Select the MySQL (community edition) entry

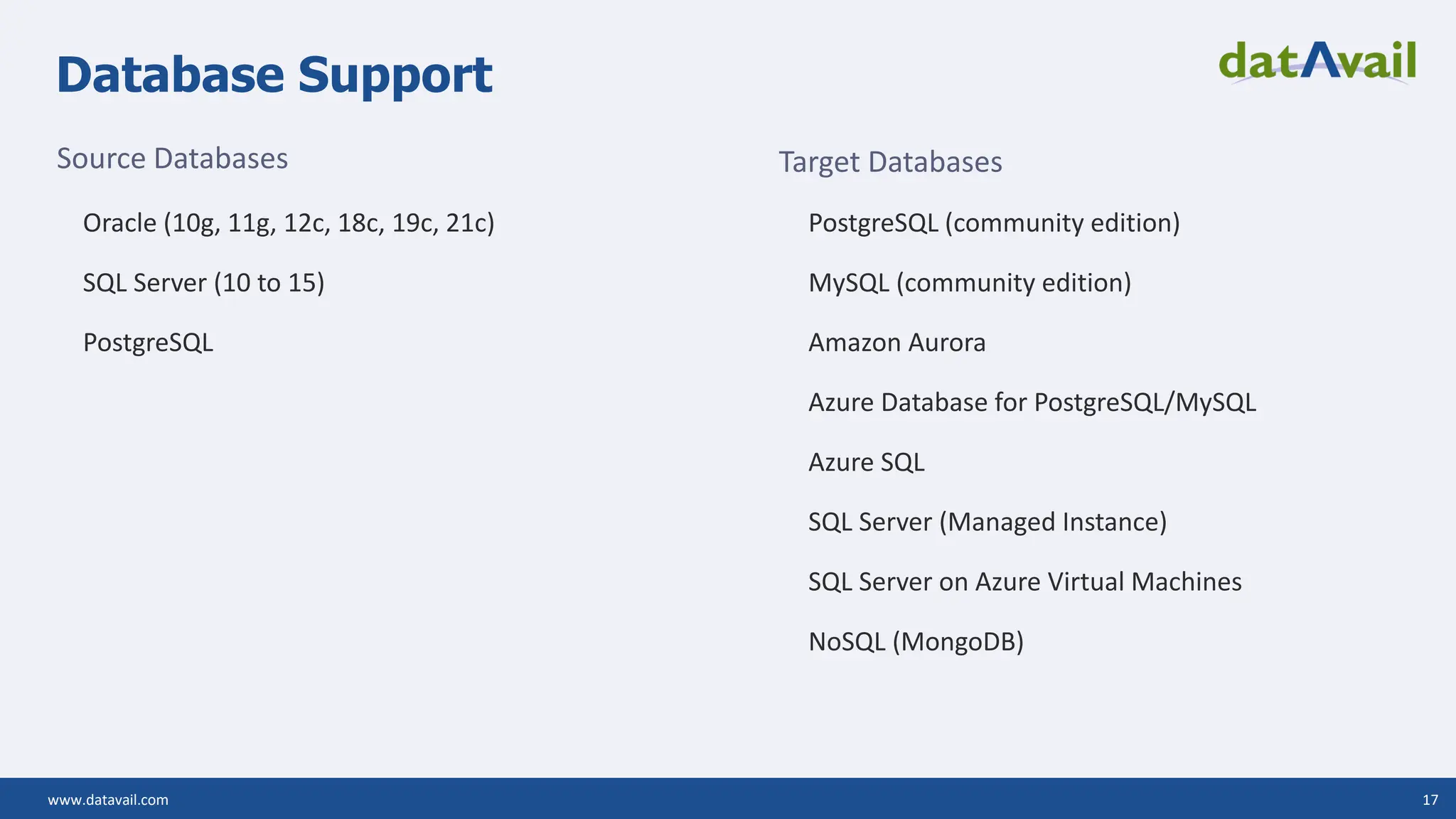tap(970, 283)
